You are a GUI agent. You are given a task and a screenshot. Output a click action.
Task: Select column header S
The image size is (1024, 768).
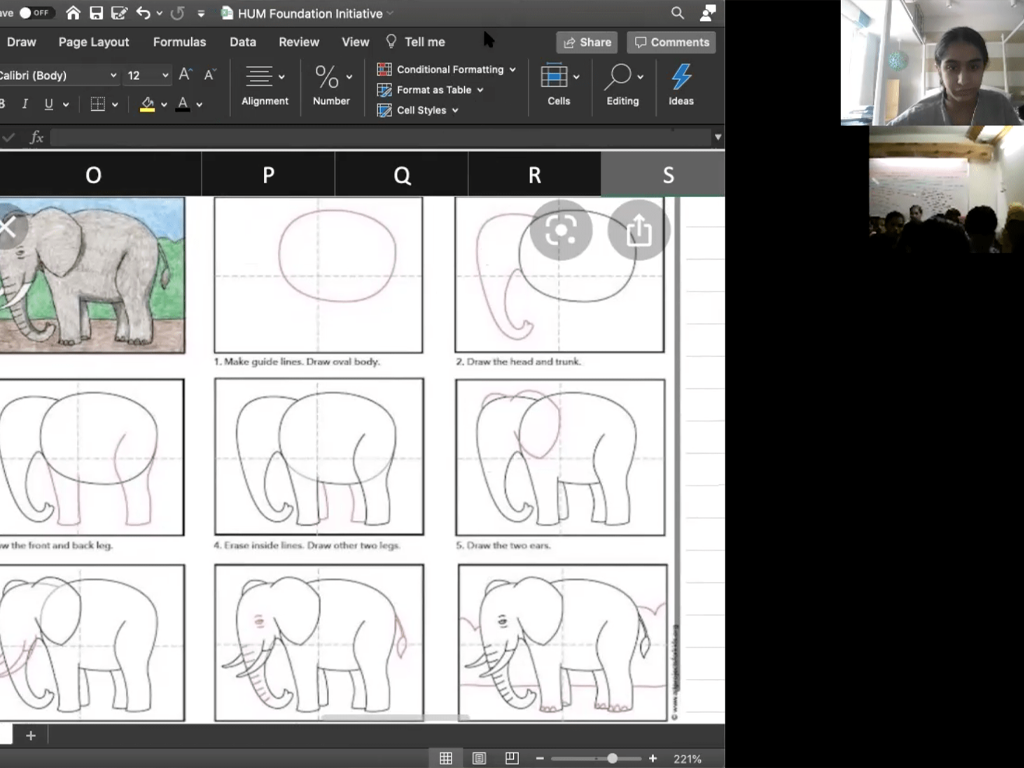tap(663, 174)
